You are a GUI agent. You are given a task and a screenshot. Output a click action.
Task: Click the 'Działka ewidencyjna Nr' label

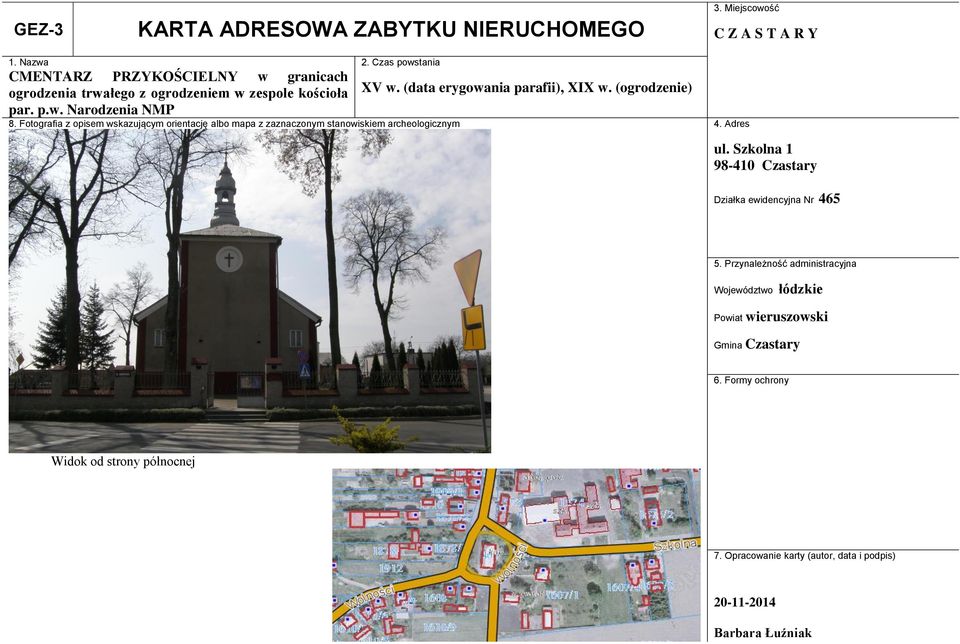click(763, 200)
